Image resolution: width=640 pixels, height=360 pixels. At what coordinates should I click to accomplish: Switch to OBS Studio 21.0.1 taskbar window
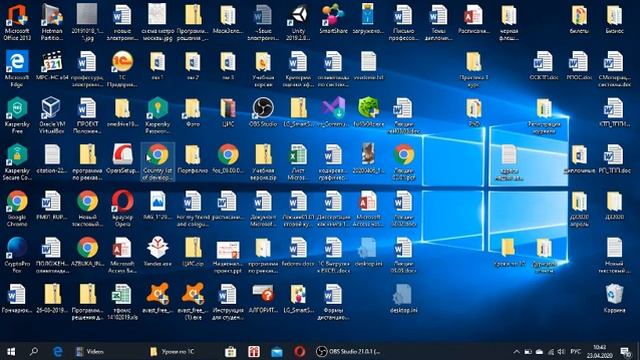tap(348, 351)
